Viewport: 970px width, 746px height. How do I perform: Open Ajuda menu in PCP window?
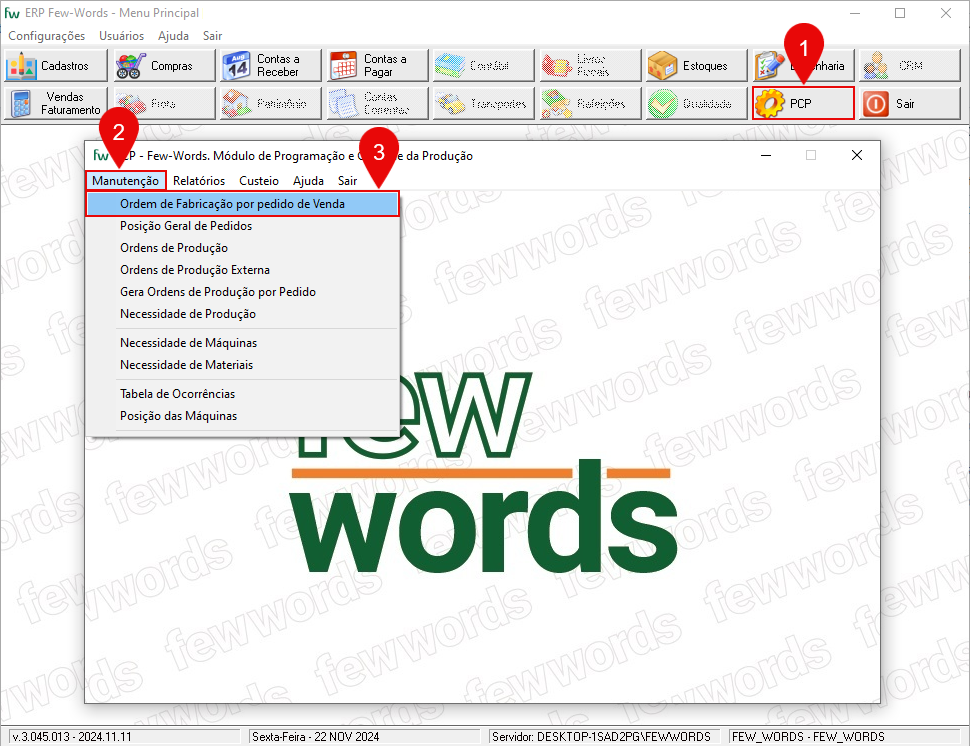(x=308, y=181)
